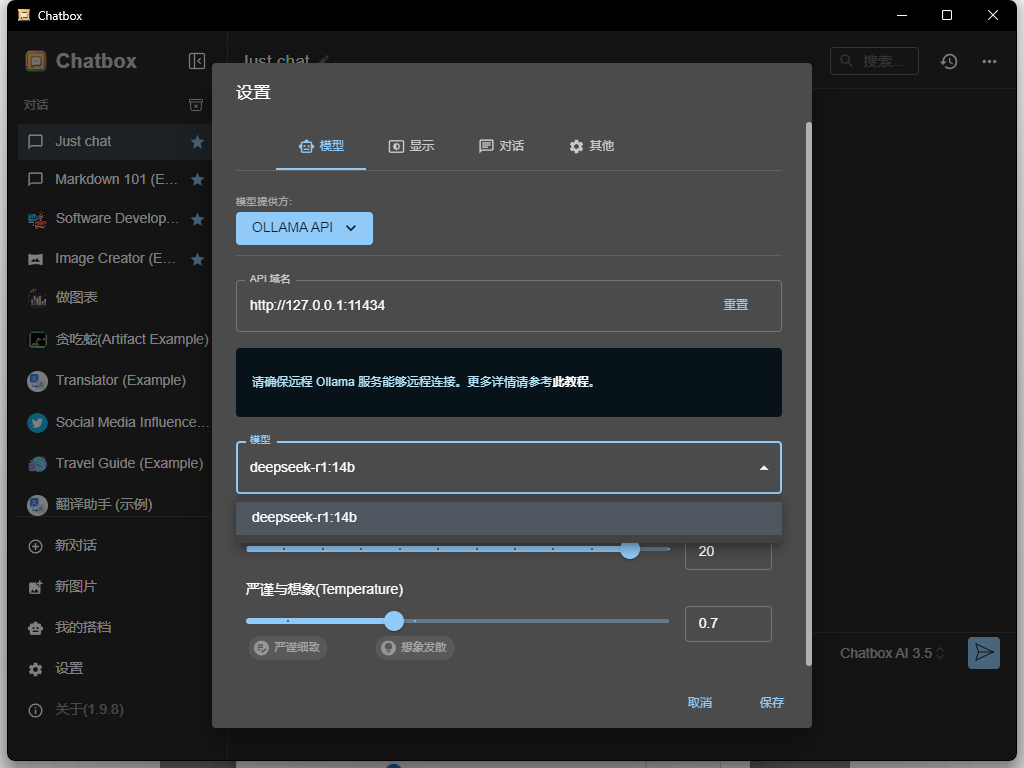Open the Social Media Influencer conversation
This screenshot has height=768, width=1024.
point(115,423)
